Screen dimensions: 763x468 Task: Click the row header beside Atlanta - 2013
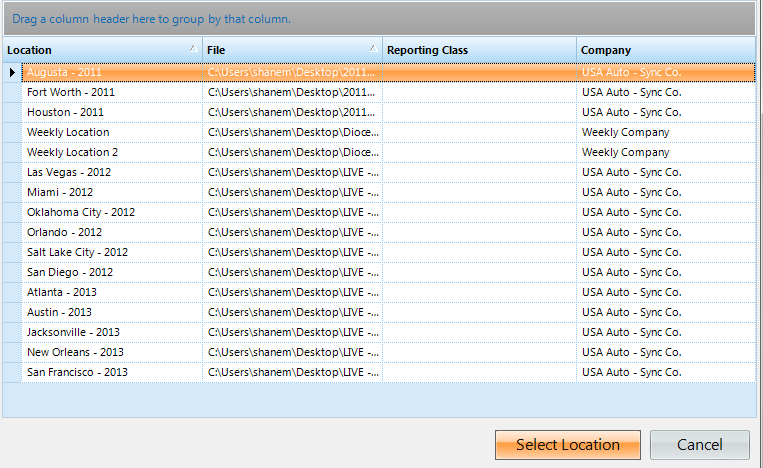pyautogui.click(x=12, y=292)
